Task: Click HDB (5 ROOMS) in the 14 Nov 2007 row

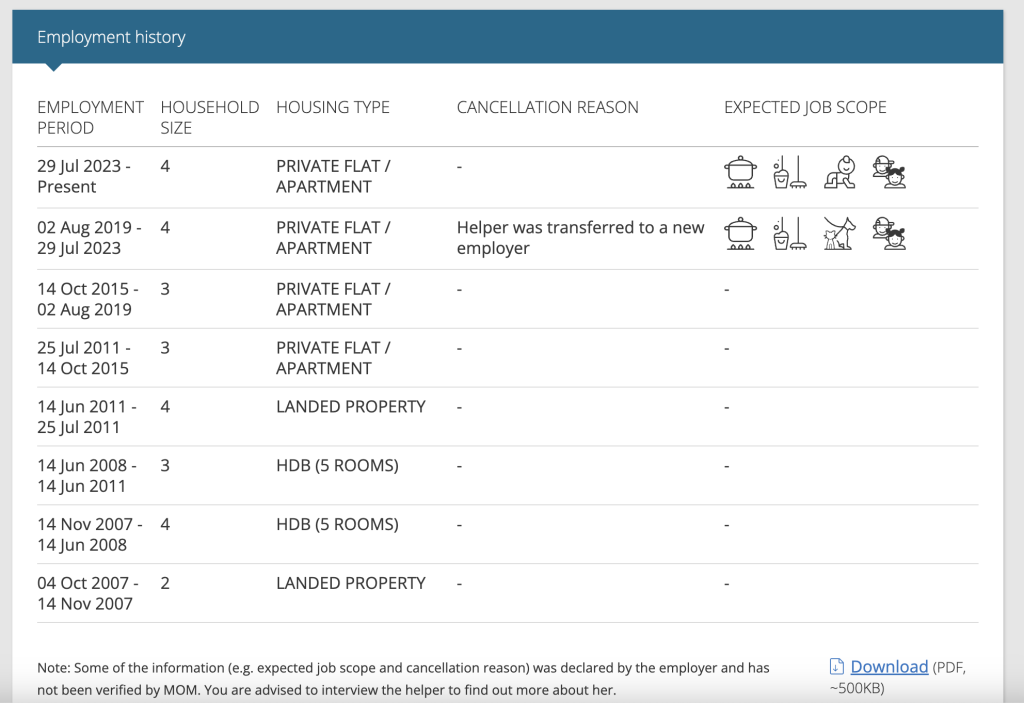Action: 337,524
